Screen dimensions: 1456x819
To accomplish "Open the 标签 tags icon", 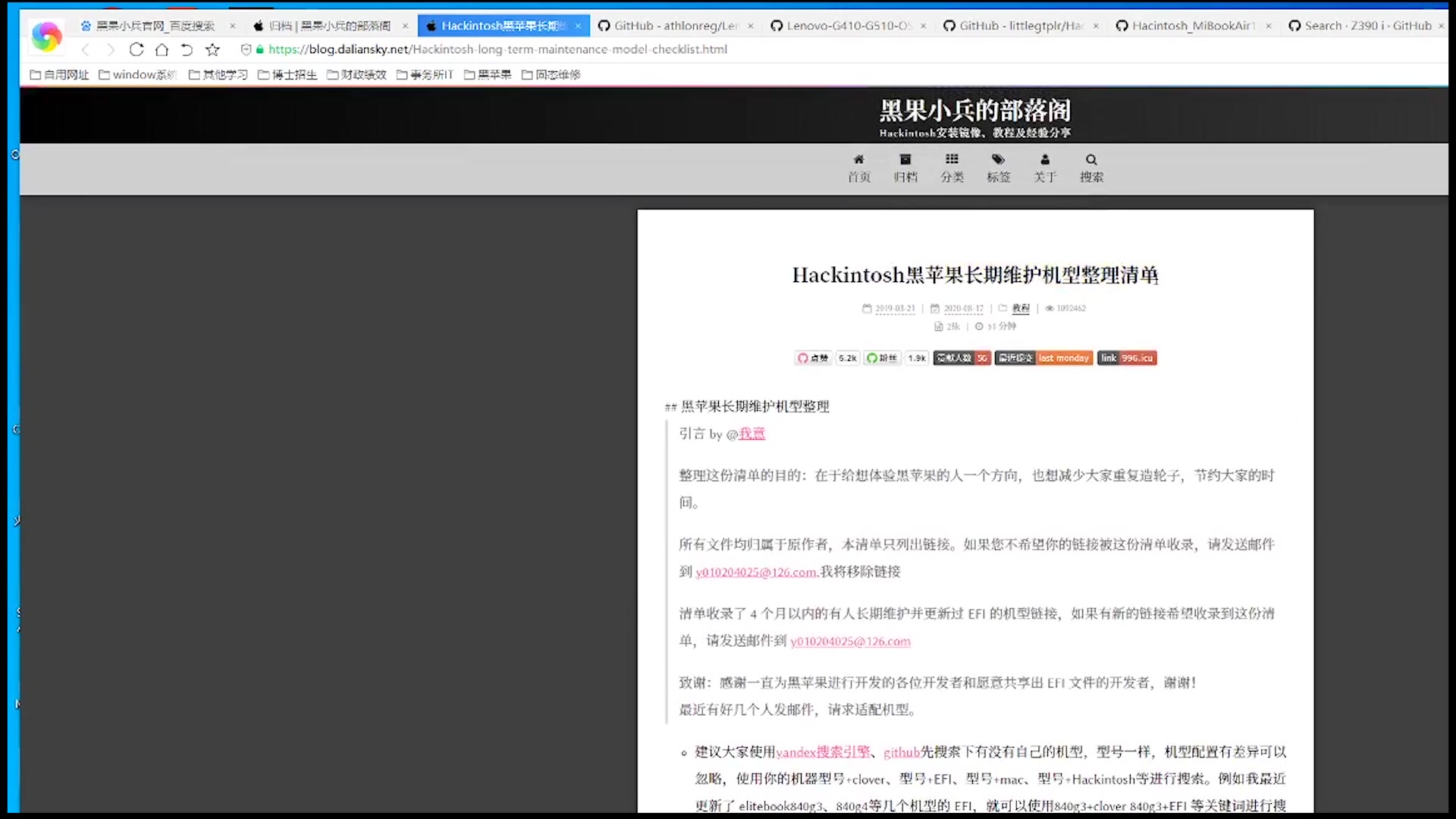I will click(x=999, y=168).
